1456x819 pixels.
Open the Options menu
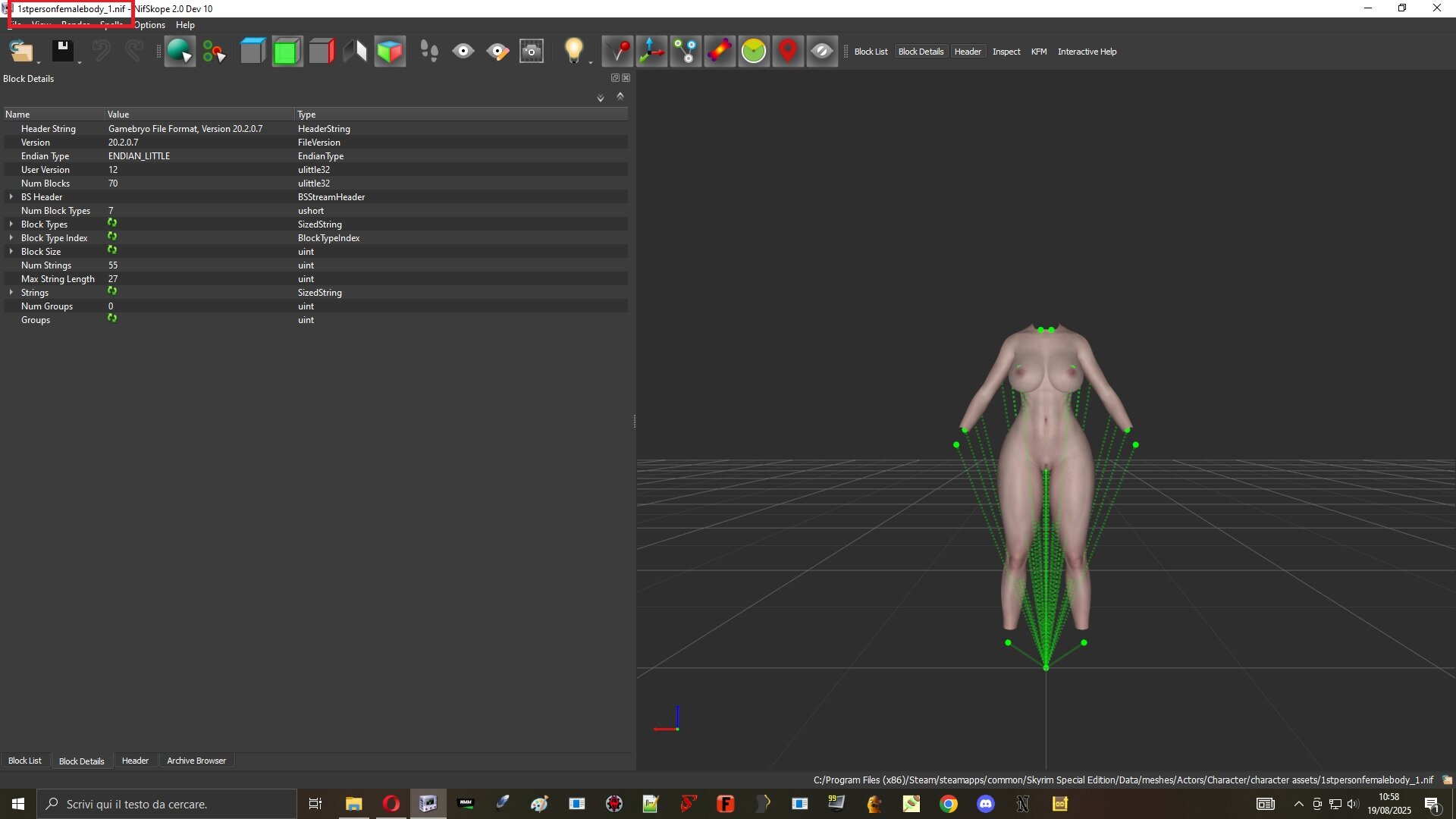(149, 25)
